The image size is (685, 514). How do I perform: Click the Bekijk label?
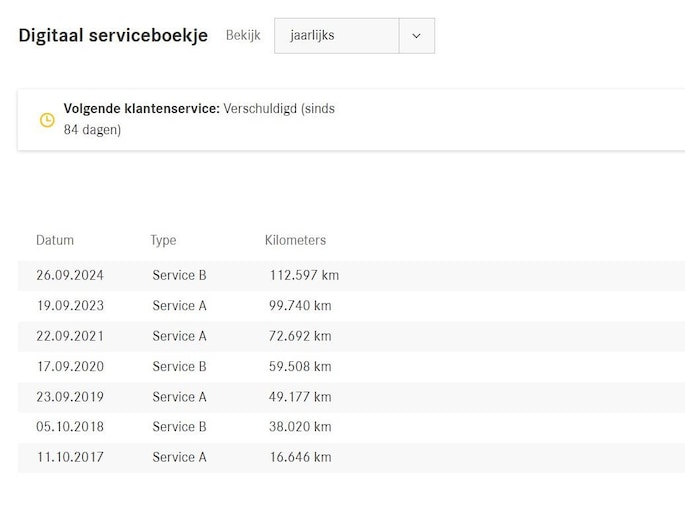(243, 35)
